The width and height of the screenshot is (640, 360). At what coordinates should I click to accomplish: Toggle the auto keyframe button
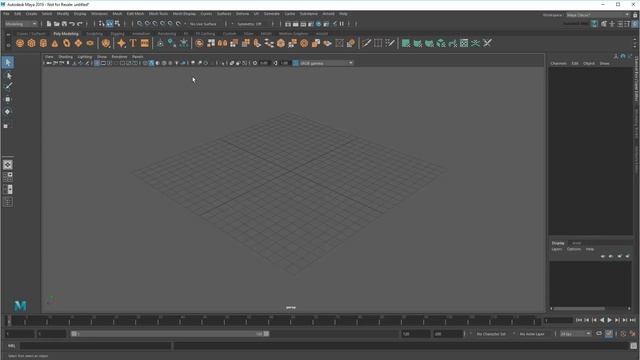609,334
